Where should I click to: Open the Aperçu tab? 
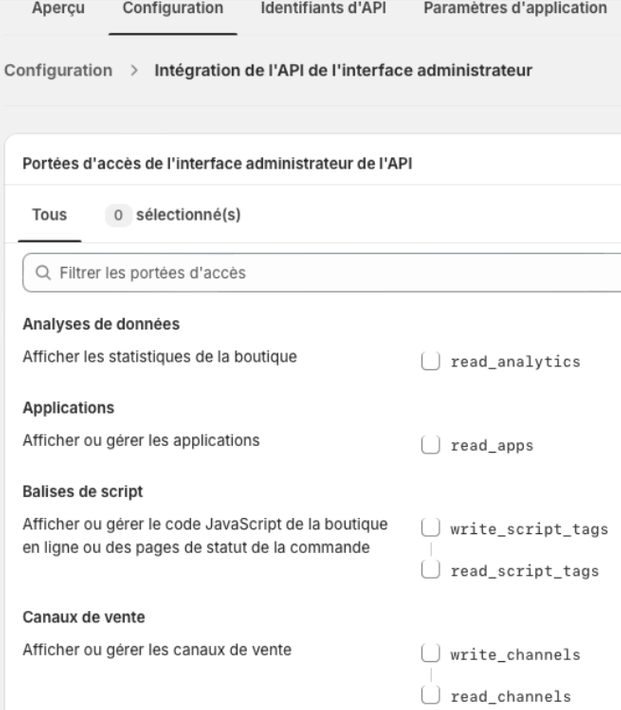[58, 8]
